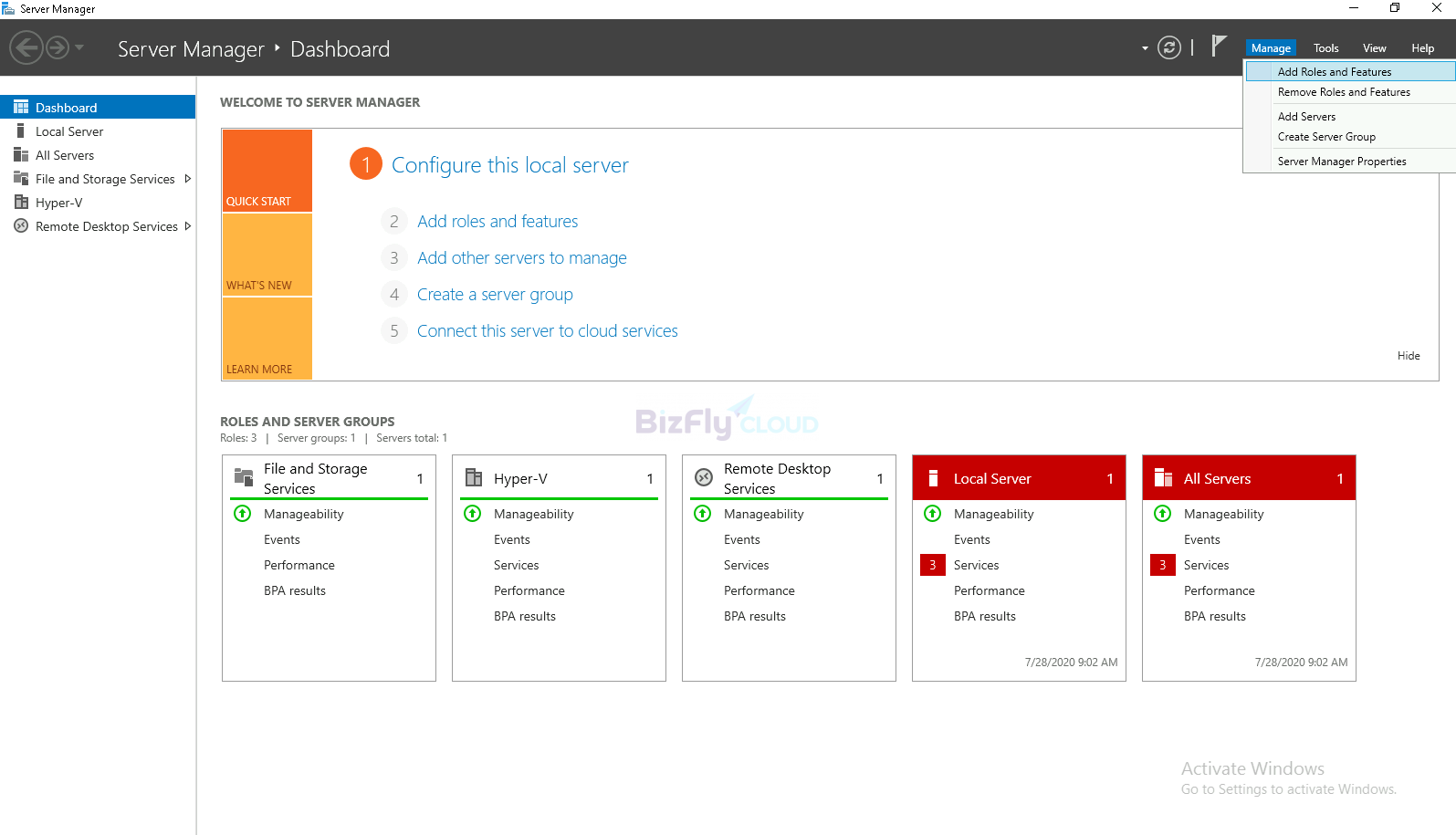Viewport: 1456px width, 835px height.
Task: Click Local Server red Services alert badge
Action: [933, 565]
